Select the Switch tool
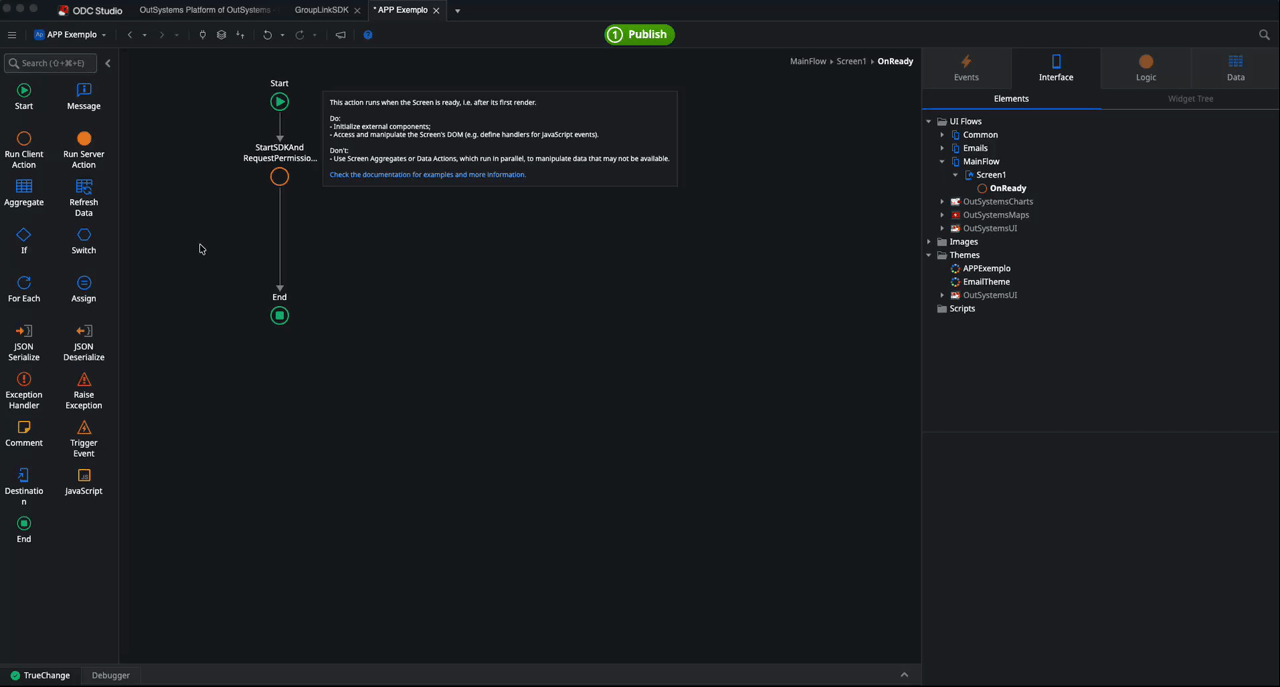The image size is (1280, 687). 83,240
